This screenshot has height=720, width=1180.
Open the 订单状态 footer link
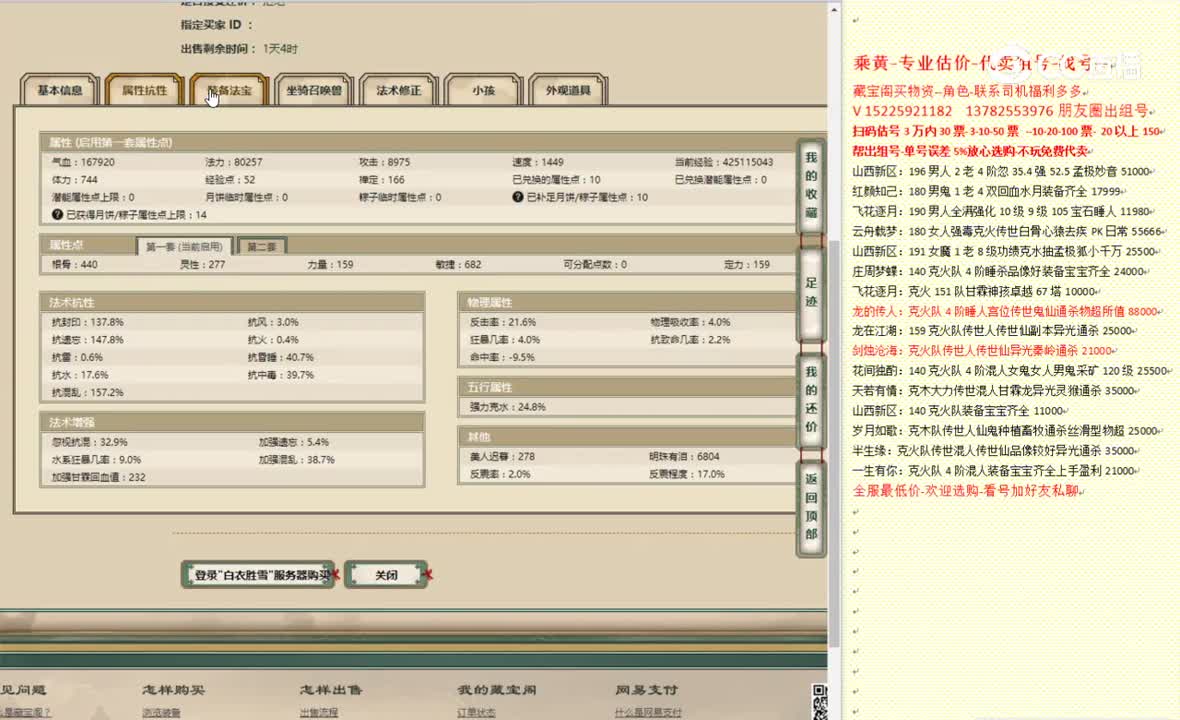(x=476, y=712)
